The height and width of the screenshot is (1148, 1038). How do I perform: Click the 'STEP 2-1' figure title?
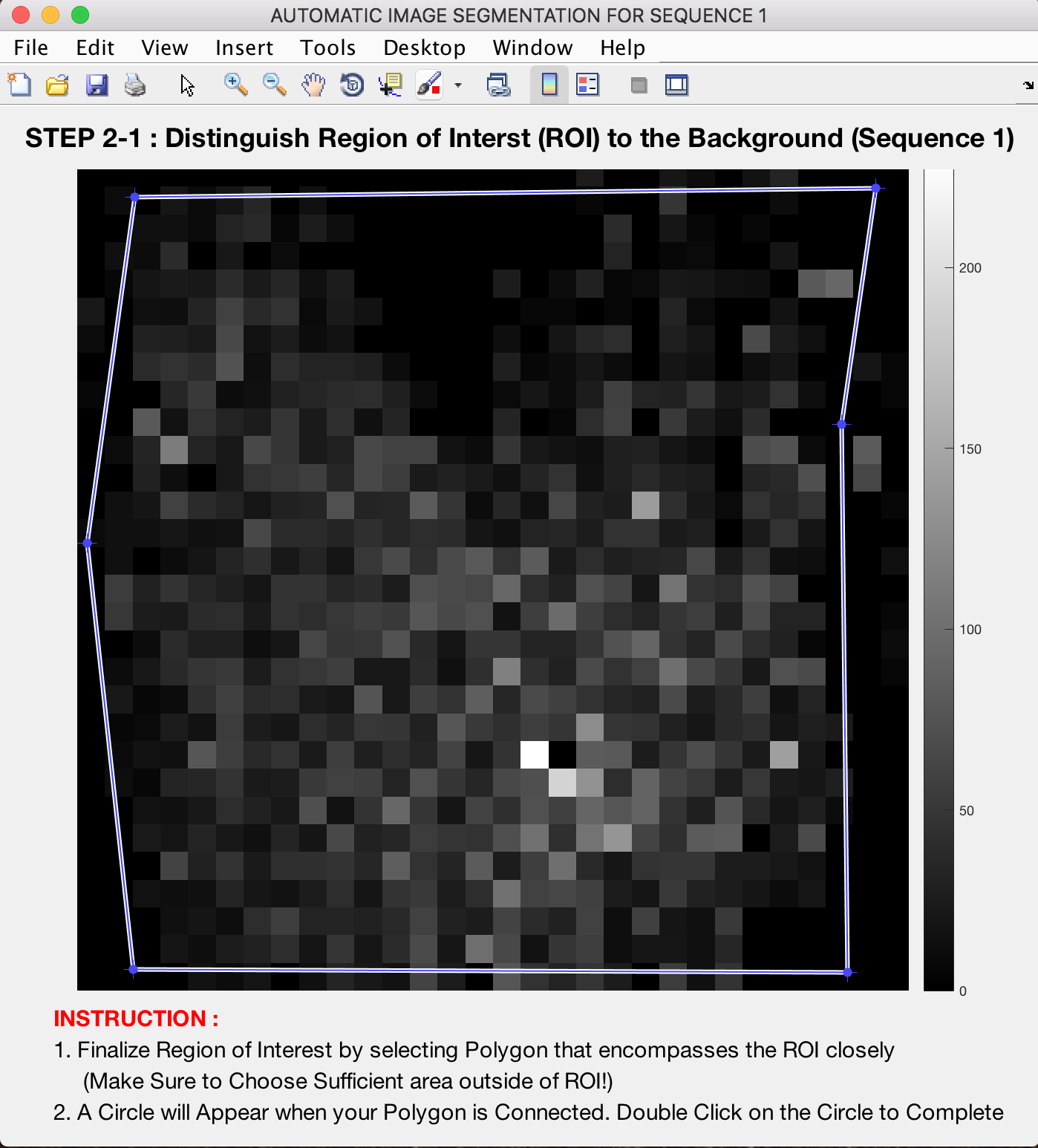tap(520, 138)
